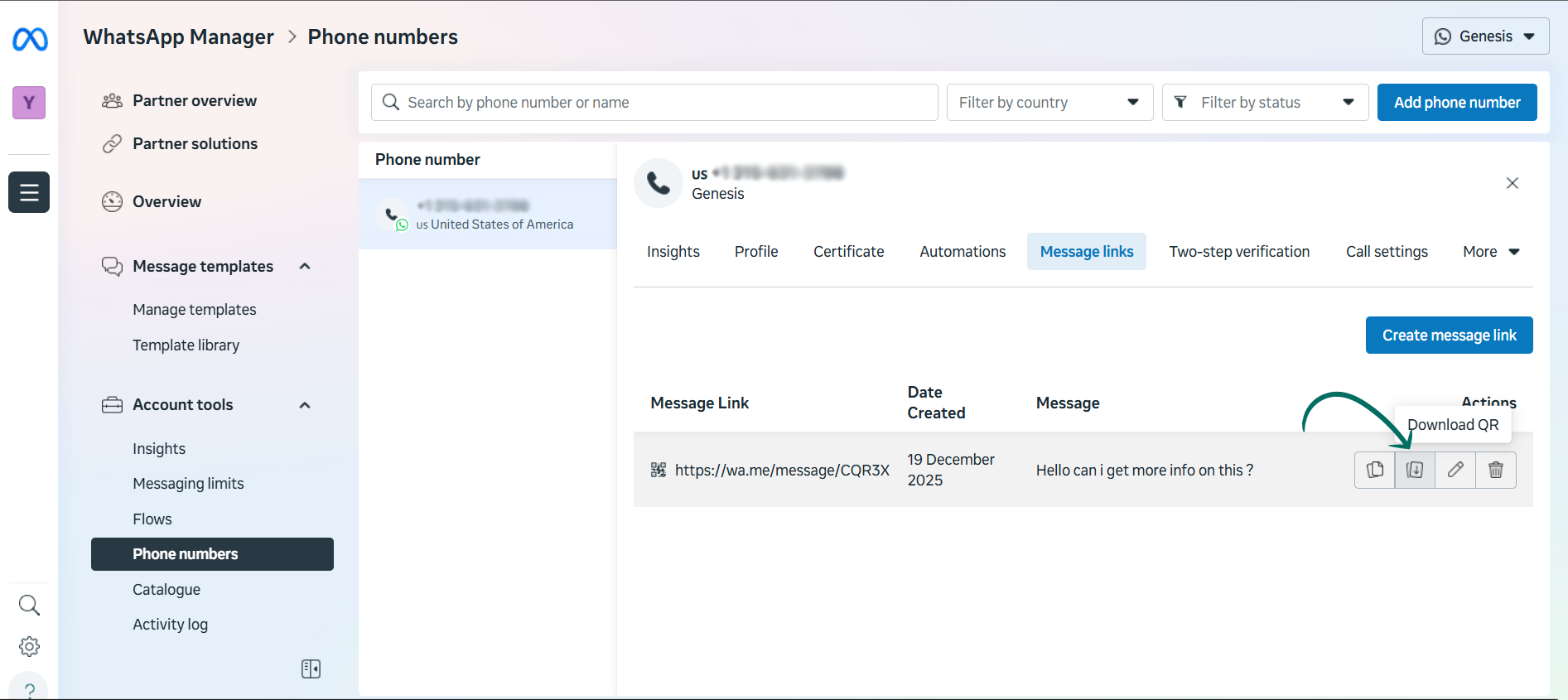Download the QR code for message link
Image resolution: width=1568 pixels, height=700 pixels.
tap(1415, 470)
